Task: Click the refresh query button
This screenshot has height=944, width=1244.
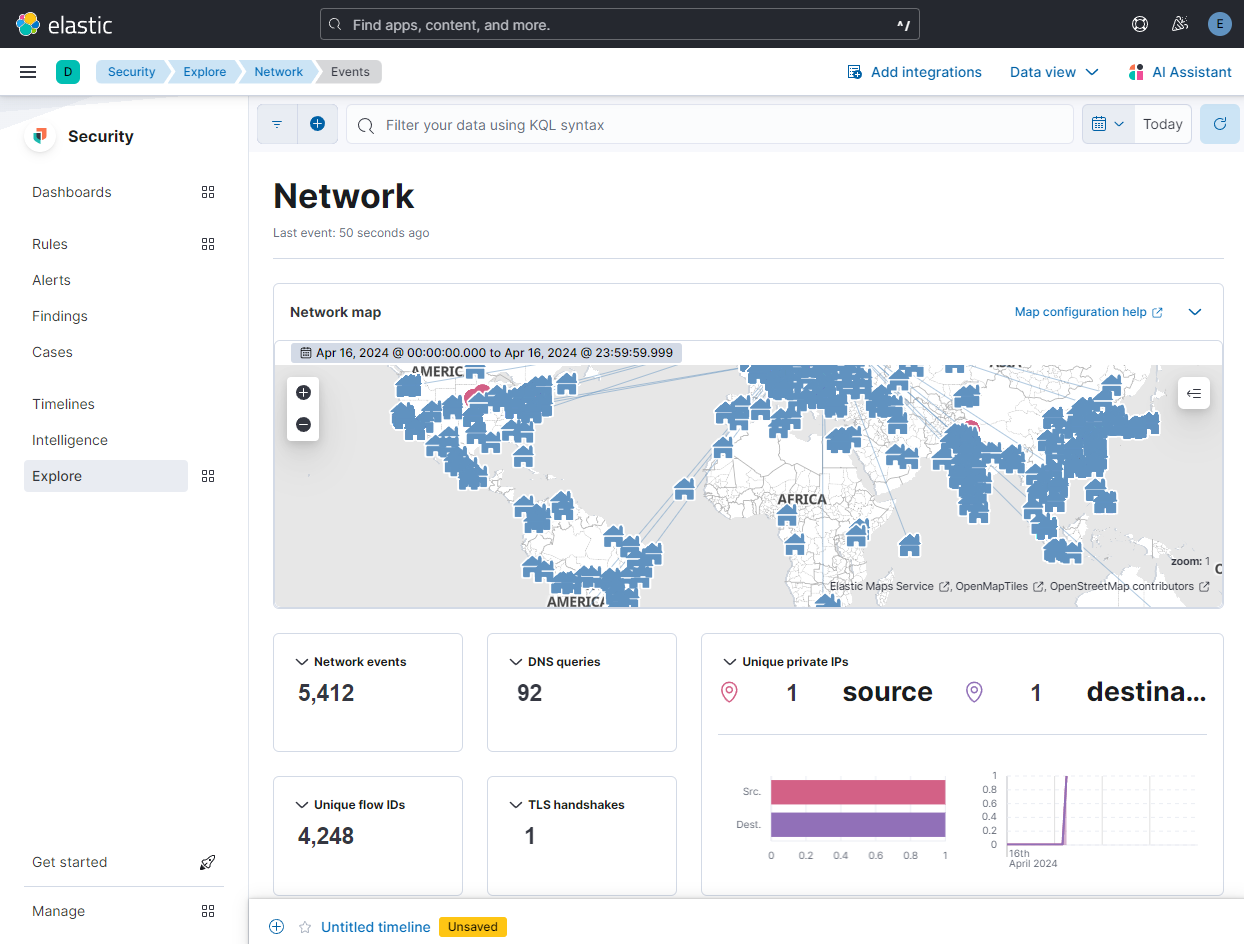Action: click(x=1219, y=124)
